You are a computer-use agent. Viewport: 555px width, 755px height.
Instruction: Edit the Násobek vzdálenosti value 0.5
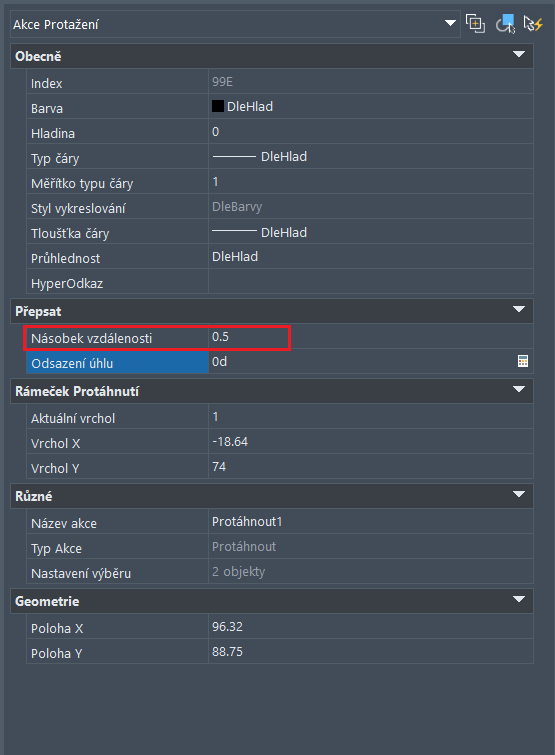pyautogui.click(x=371, y=337)
